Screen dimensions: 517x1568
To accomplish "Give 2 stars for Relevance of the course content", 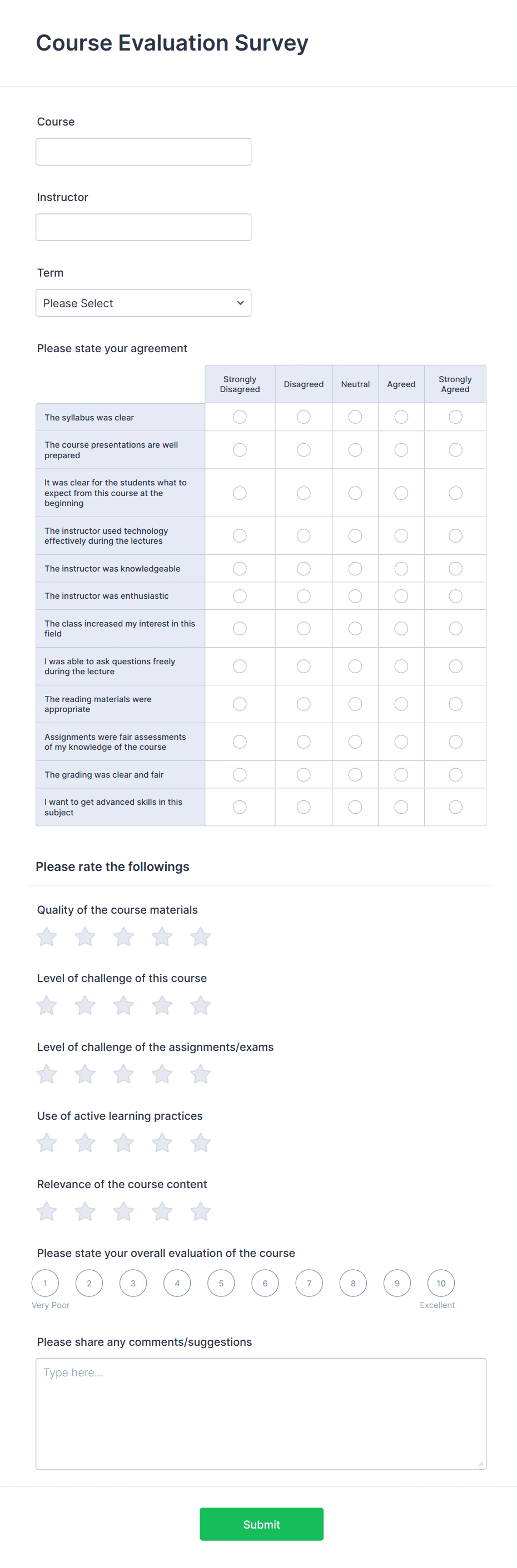I will point(84,1211).
